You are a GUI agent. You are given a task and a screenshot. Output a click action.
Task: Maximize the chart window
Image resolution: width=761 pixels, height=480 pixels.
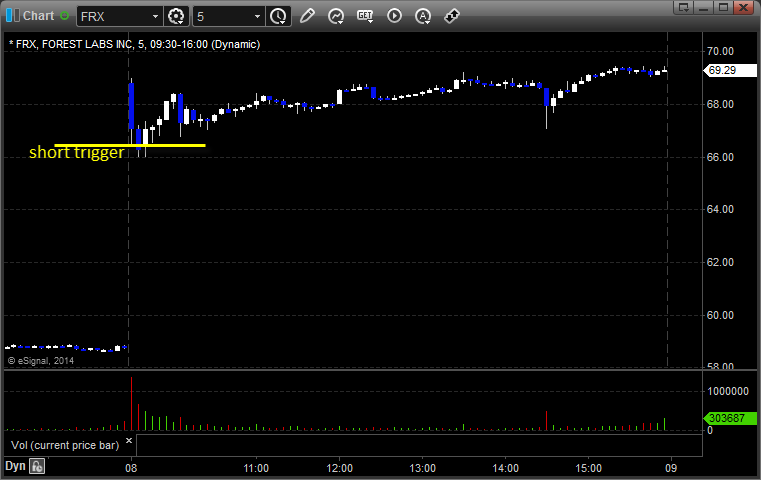(723, 7)
